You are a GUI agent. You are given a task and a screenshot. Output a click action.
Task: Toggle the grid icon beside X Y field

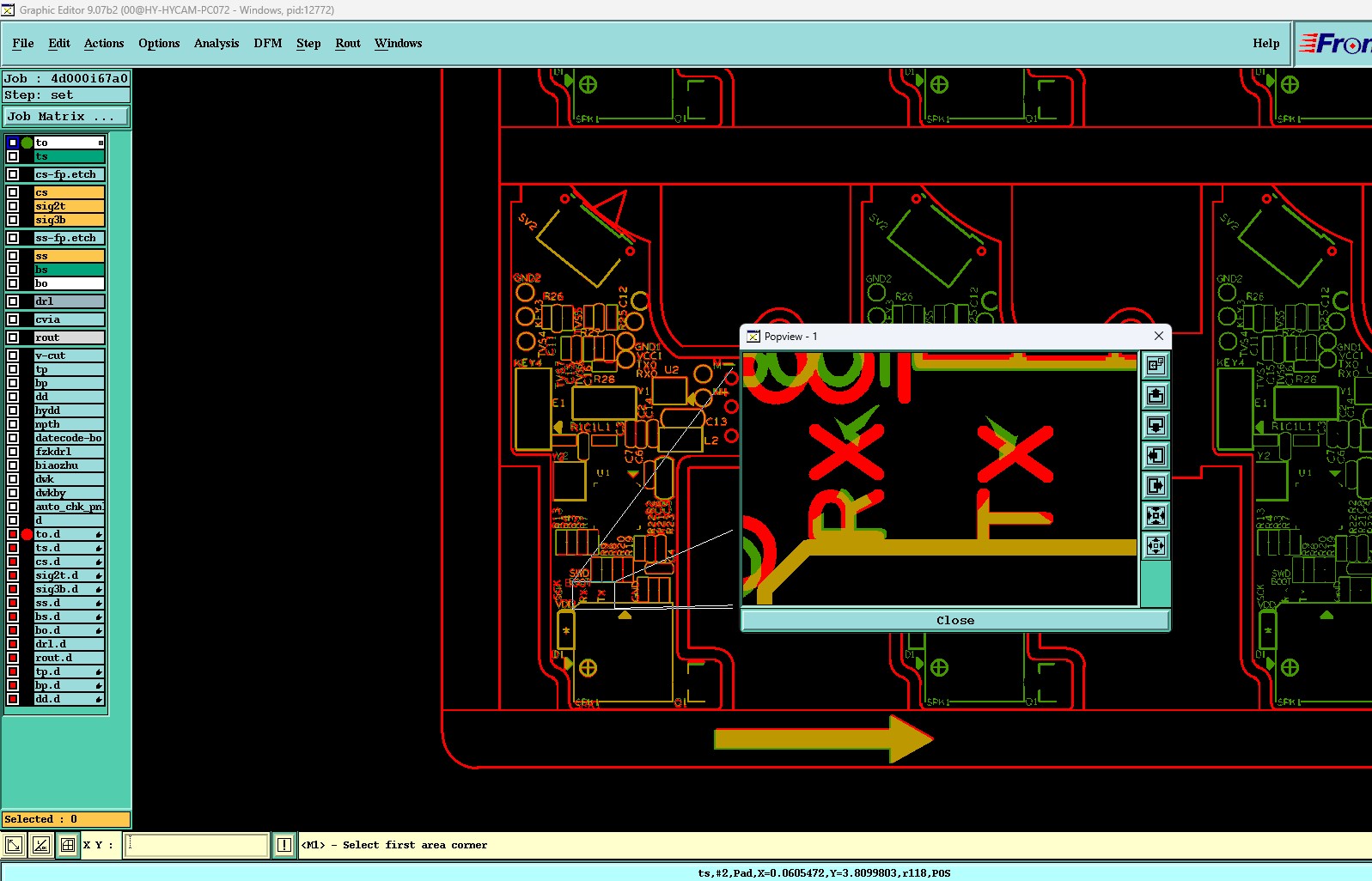[68, 845]
